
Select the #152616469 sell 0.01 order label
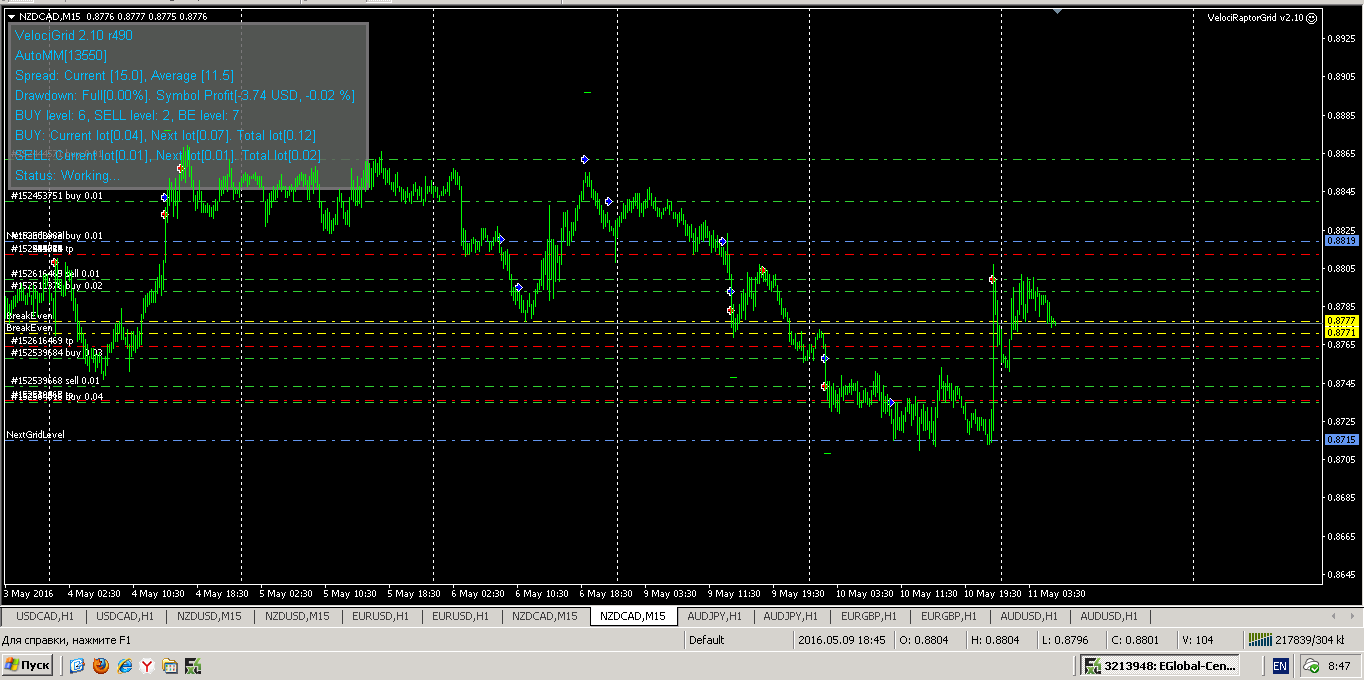pyautogui.click(x=55, y=273)
